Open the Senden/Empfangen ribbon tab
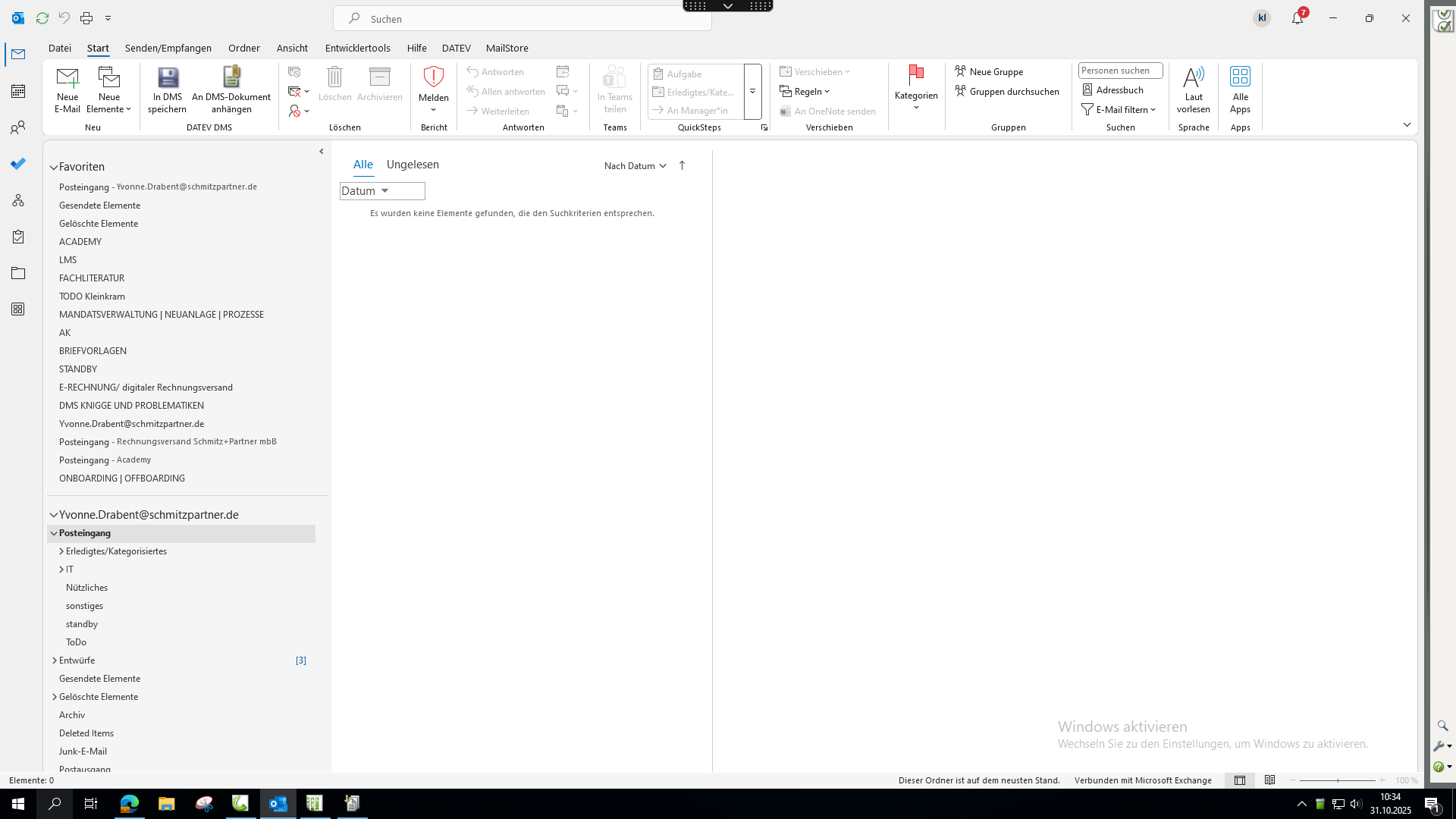The width and height of the screenshot is (1456, 819). pyautogui.click(x=168, y=48)
